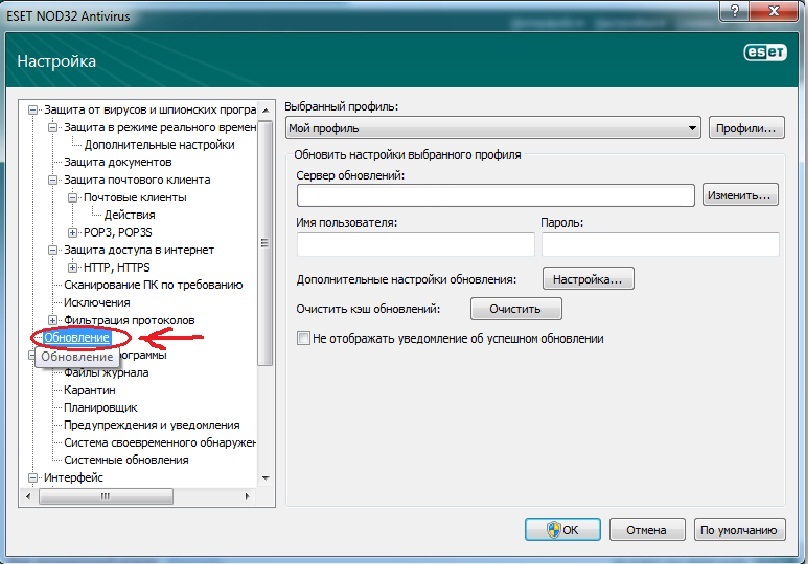Click the 'Сервер обновлений' input field
The height and width of the screenshot is (564, 808).
(496, 196)
